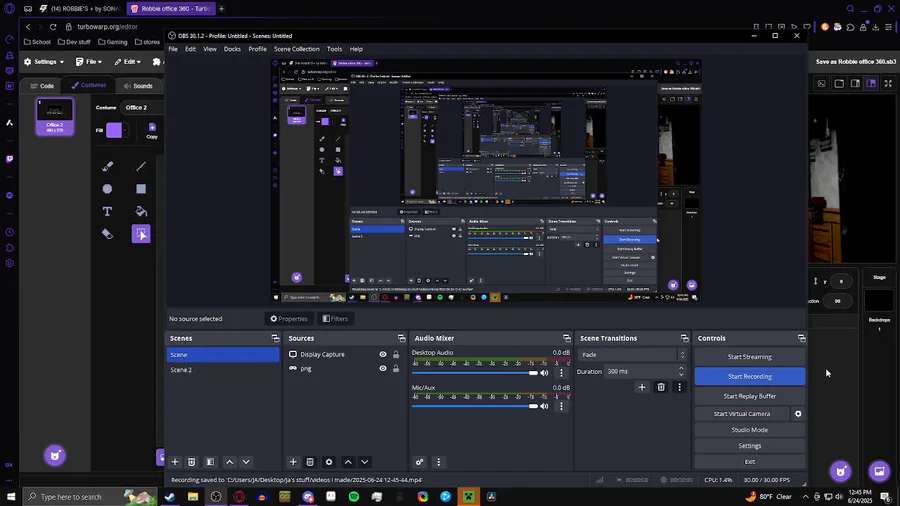Mute the Desktop Audio channel
This screenshot has width=900, height=506.
[x=544, y=373]
